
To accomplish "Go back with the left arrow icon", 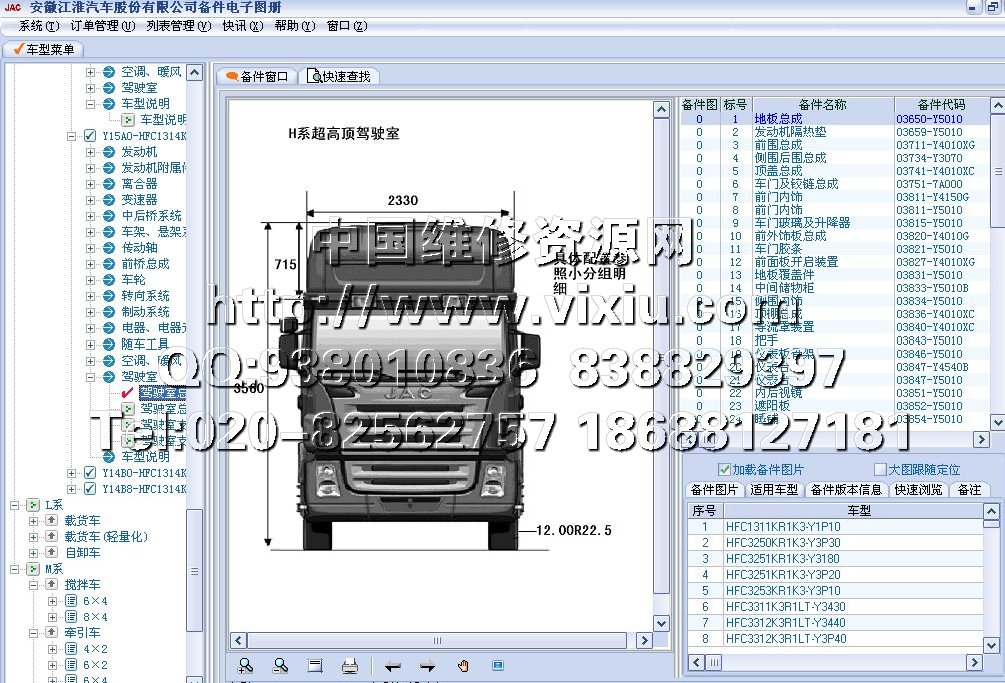I will [x=393, y=666].
